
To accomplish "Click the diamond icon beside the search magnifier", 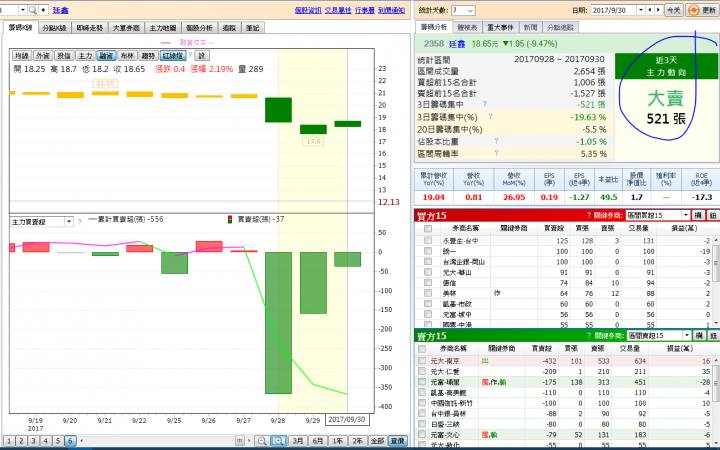I will (x=43, y=10).
